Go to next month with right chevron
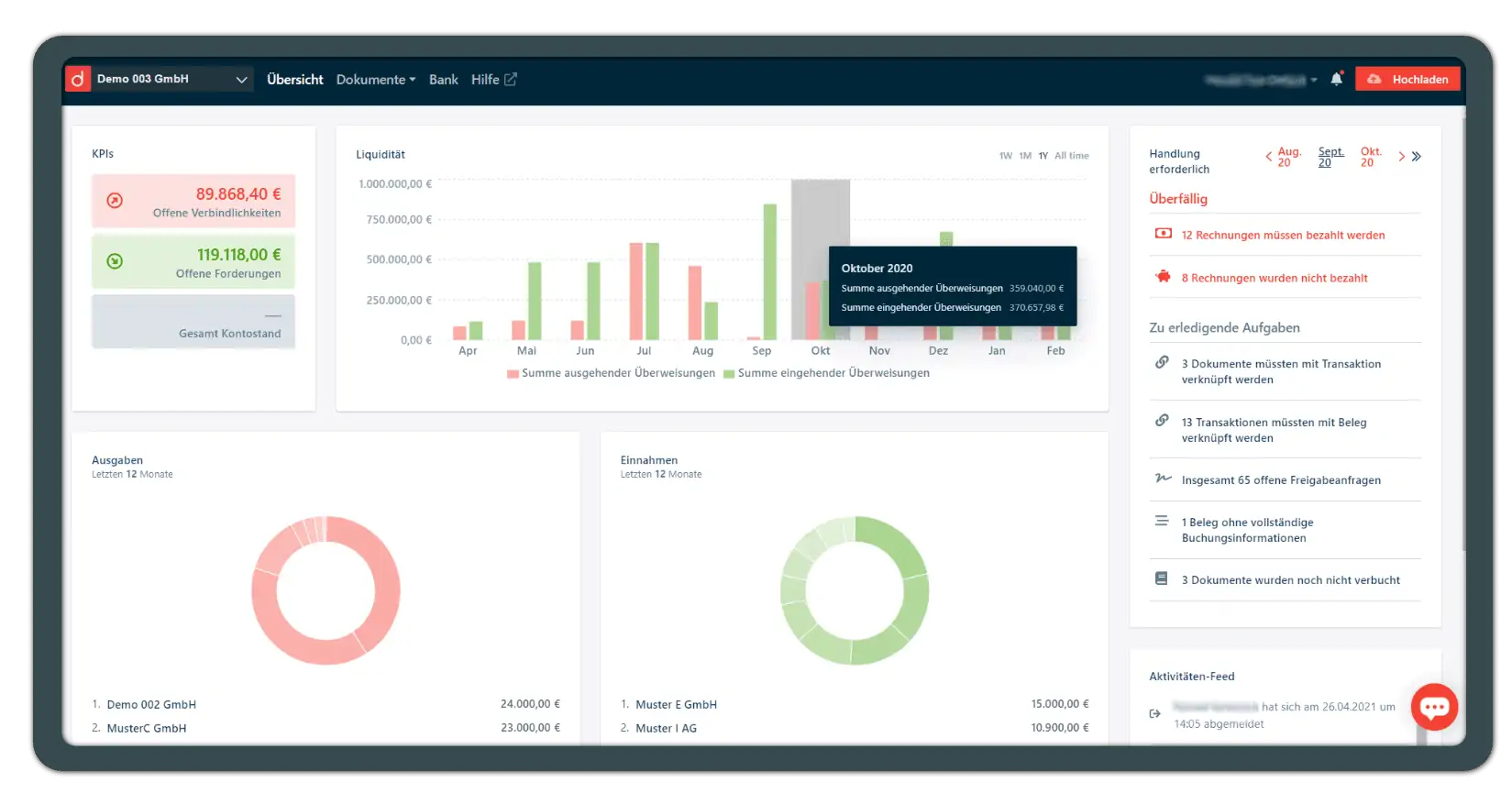The width and height of the screenshot is (1512, 793). 1402,157
